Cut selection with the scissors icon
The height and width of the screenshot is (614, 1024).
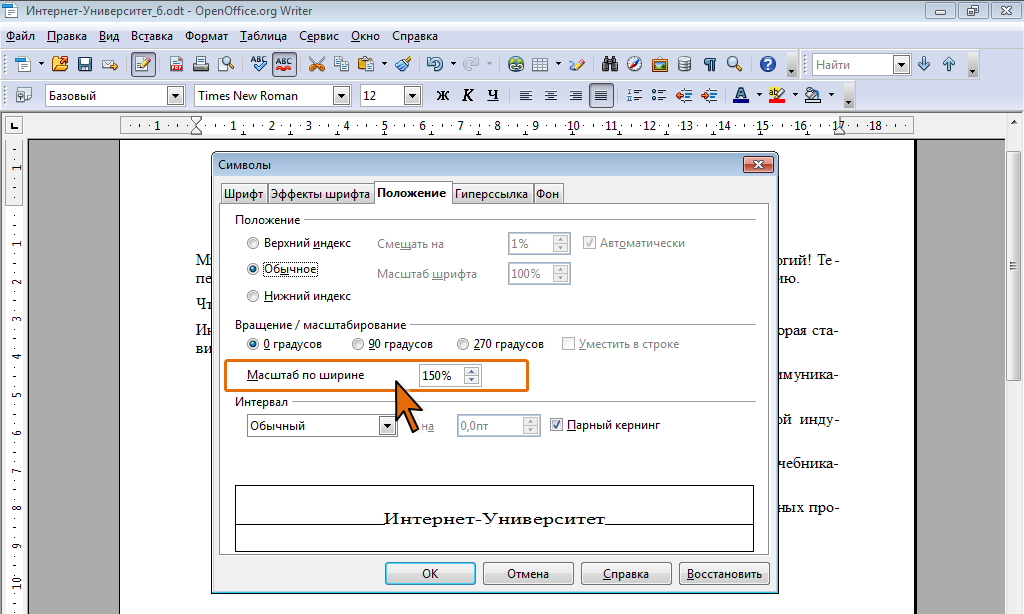click(317, 64)
